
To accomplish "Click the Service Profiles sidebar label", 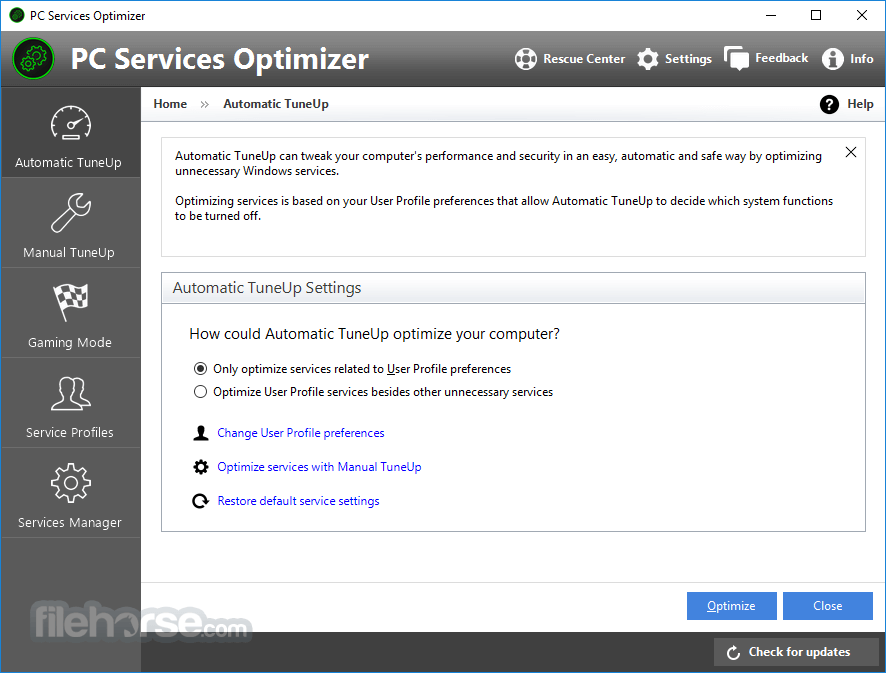I will click(x=70, y=432).
